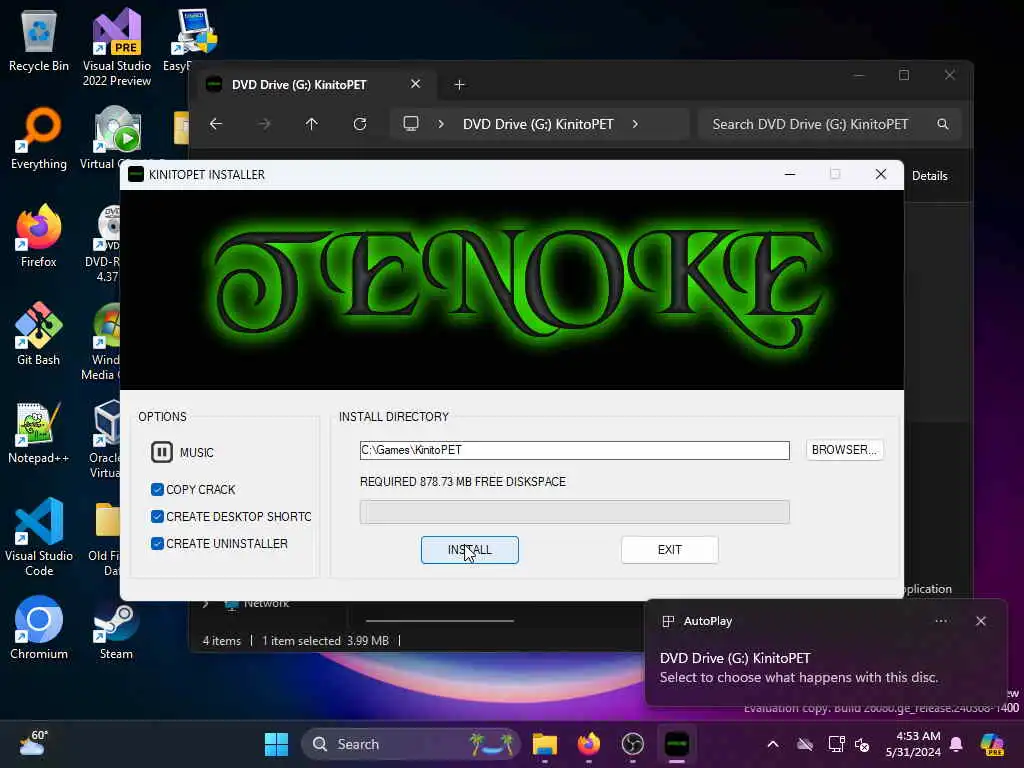The image size is (1024, 768).
Task: Go up one folder in Explorer
Action: tap(312, 124)
